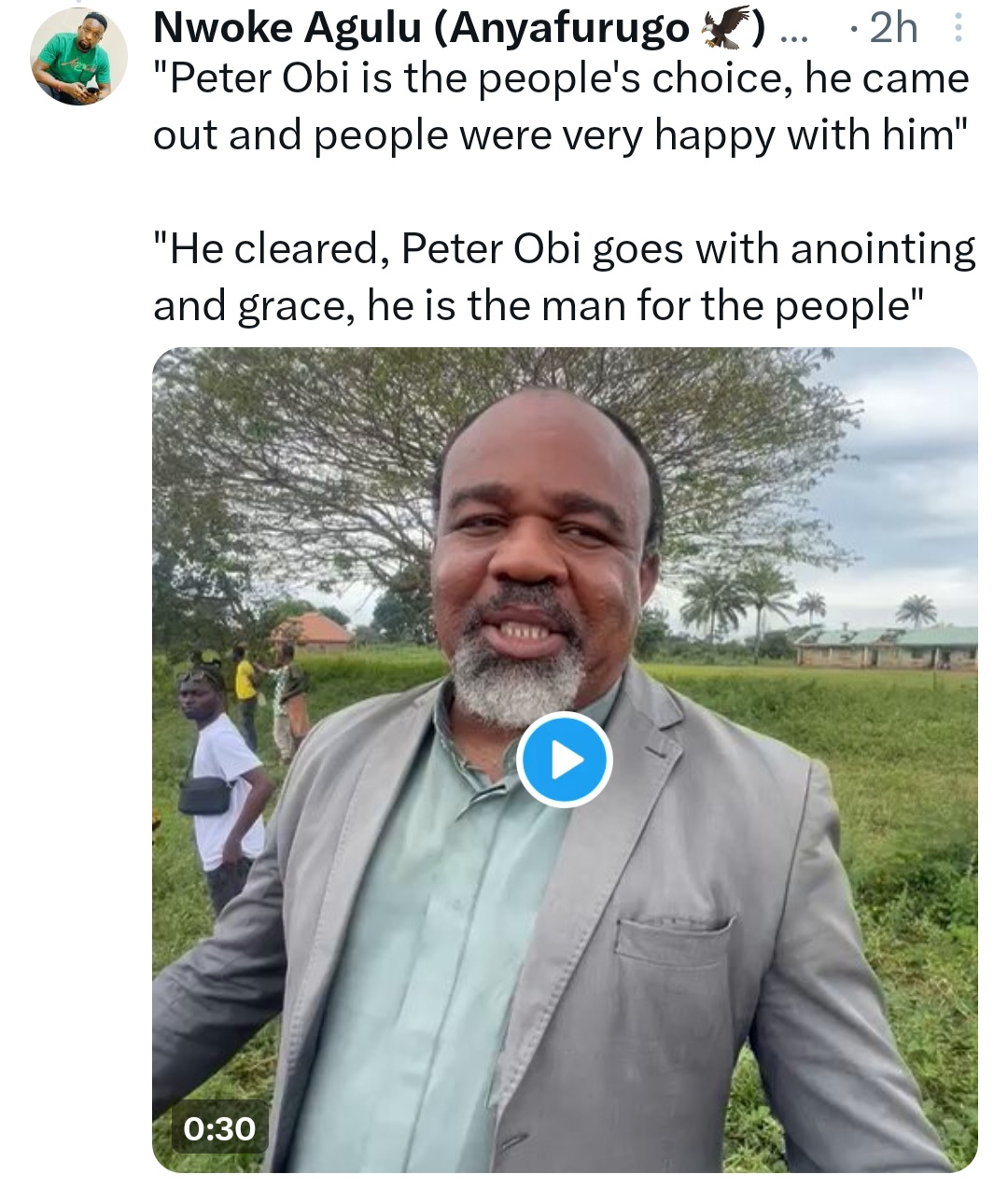Click the "He cleared, Peter Obi goes" line
Screen dimensions: 1008x1189
tap(564, 249)
